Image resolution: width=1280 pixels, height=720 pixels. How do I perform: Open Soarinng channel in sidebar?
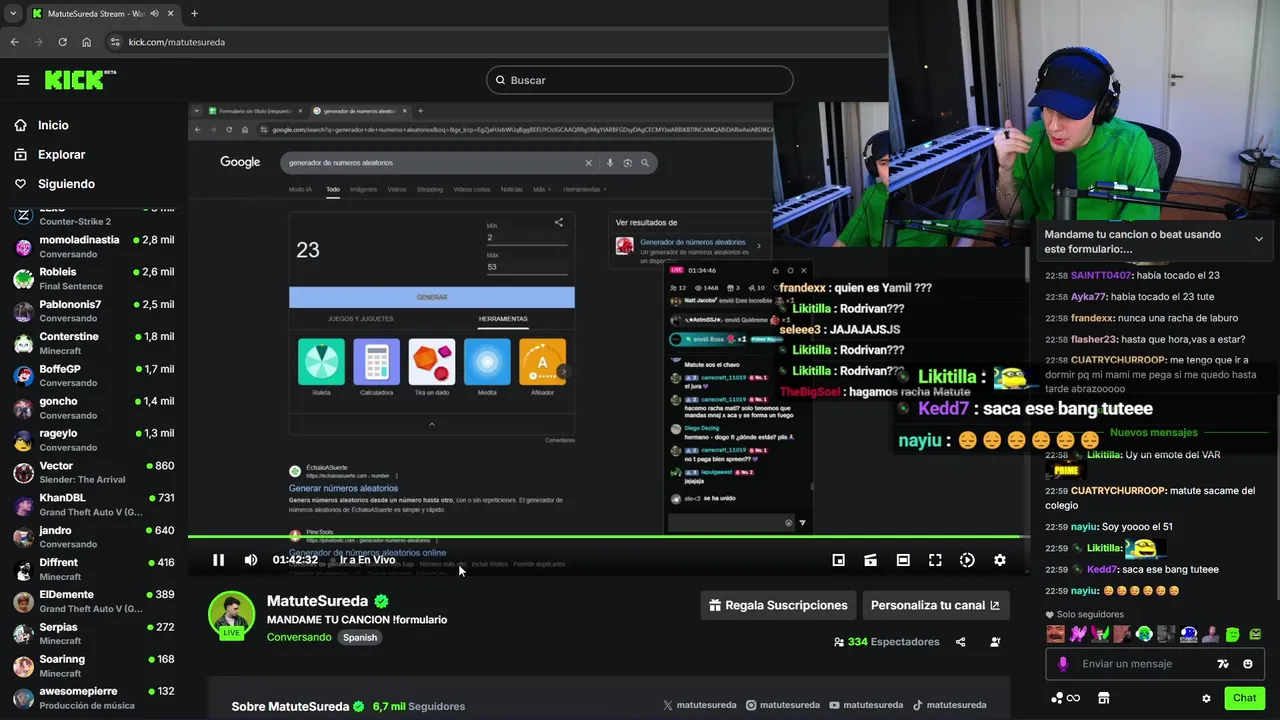tap(92, 666)
